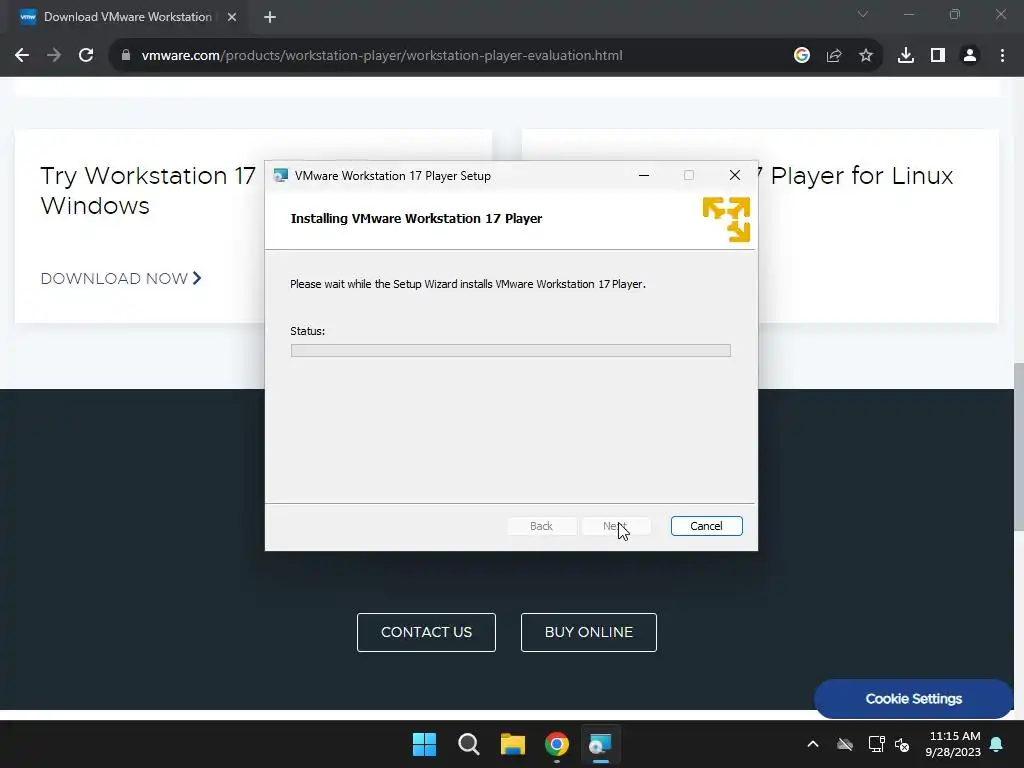
Task: Click the 'Status:' label
Action: (308, 331)
